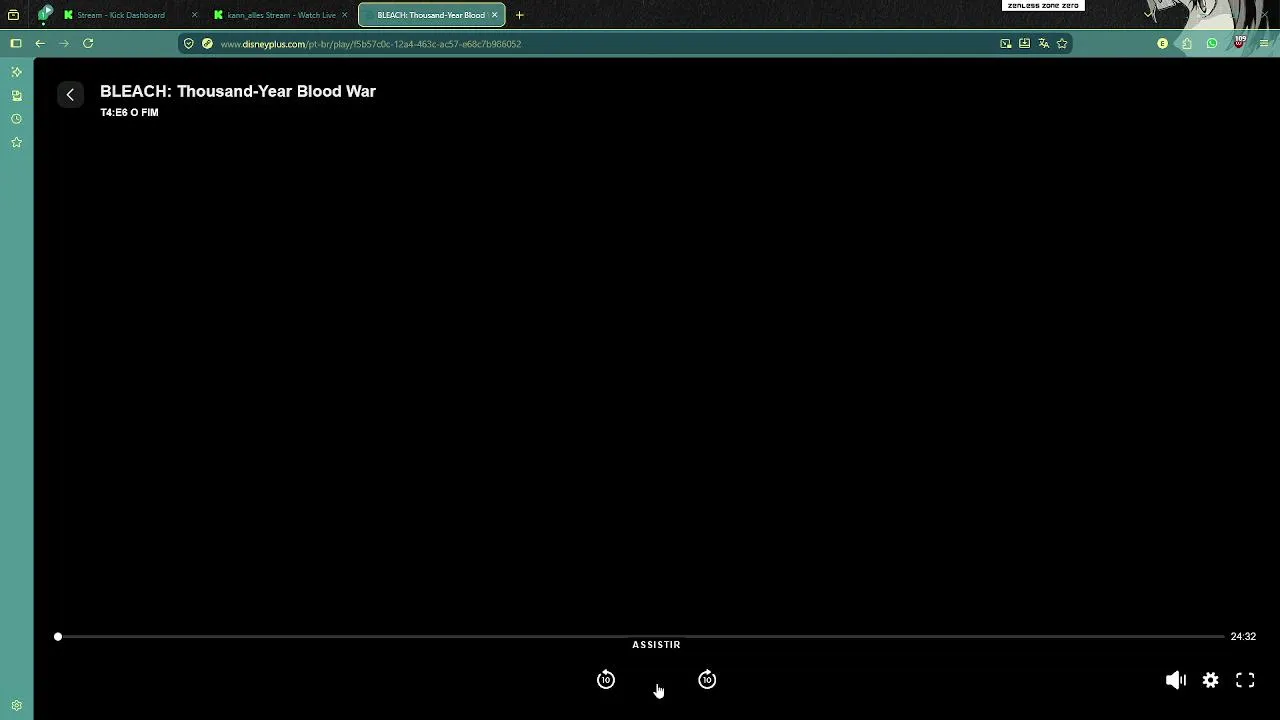Image resolution: width=1280 pixels, height=720 pixels.
Task: Click the BLEACH: Thousand-Year Blood War title
Action: pos(238,91)
